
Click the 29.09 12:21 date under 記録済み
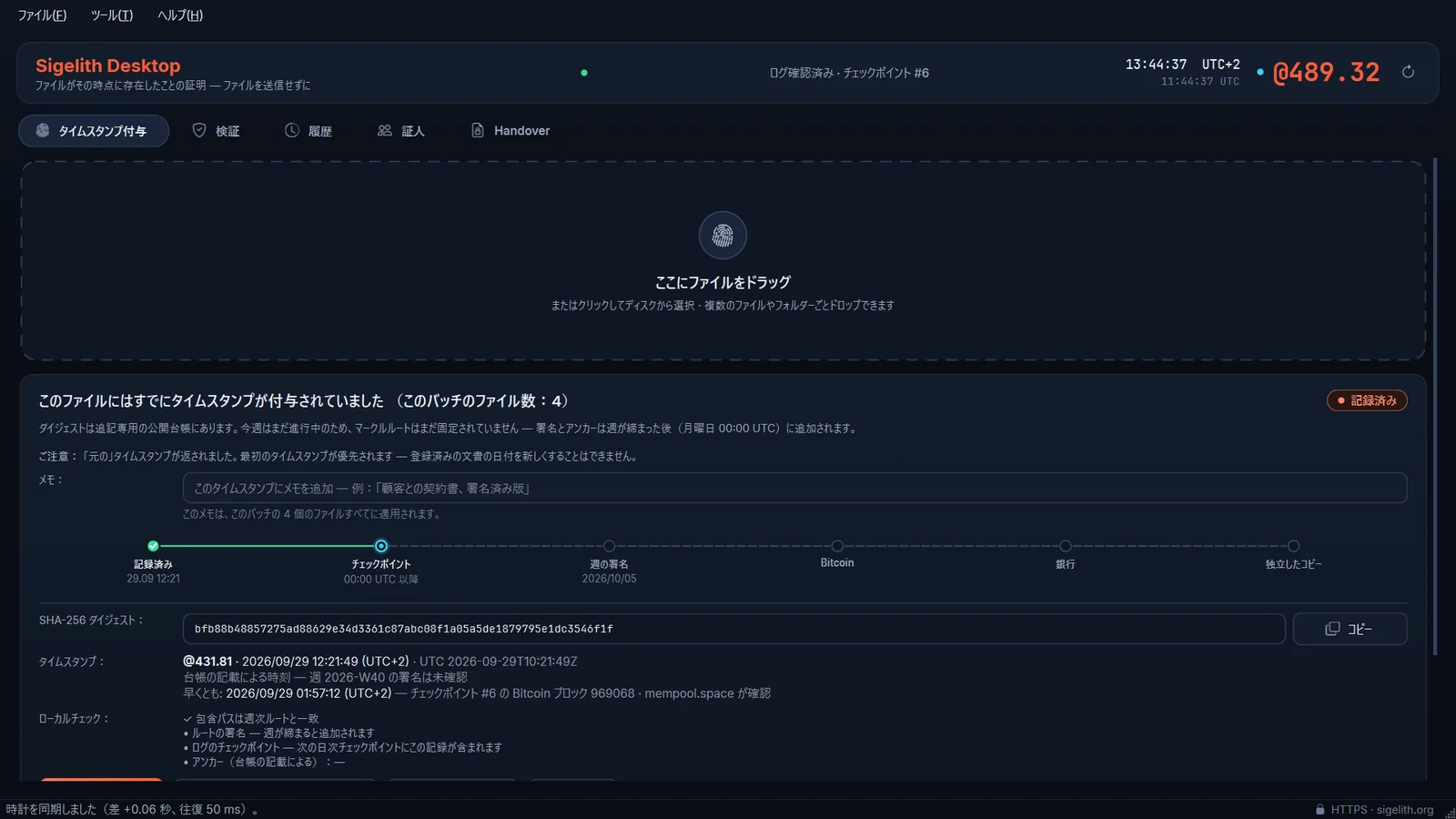point(153,579)
